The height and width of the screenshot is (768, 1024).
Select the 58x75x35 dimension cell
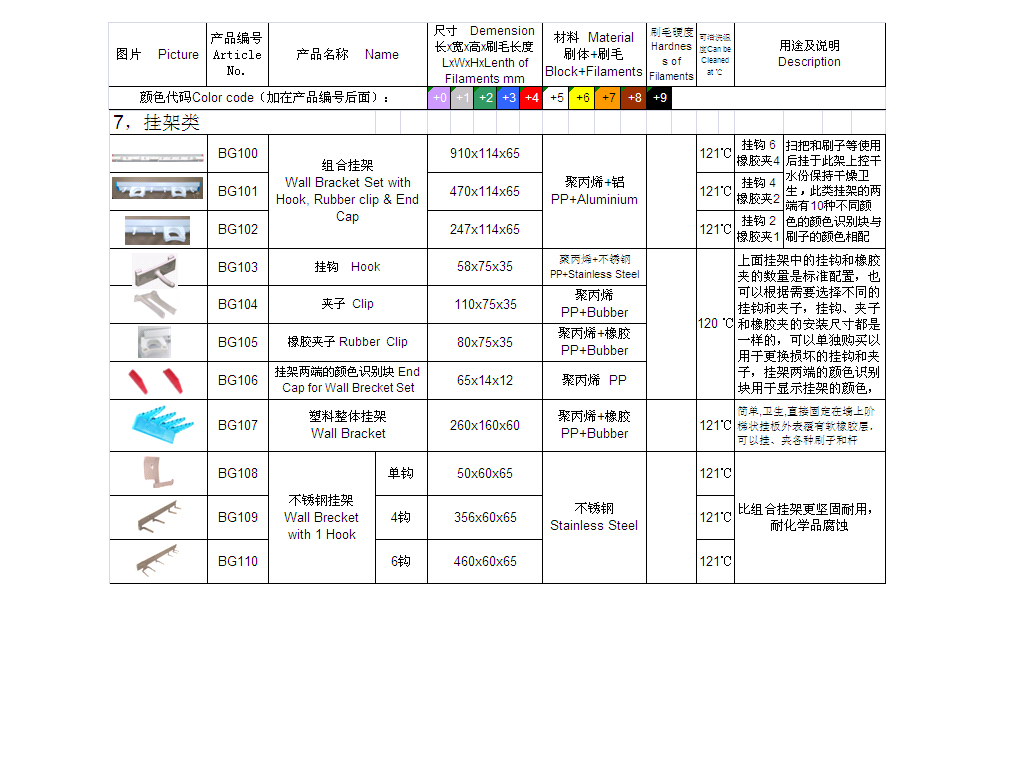pyautogui.click(x=485, y=266)
